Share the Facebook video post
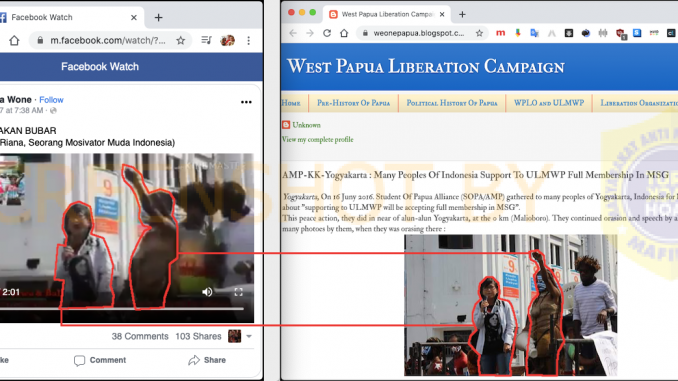Viewport: 678px width, 381px height. point(207,360)
